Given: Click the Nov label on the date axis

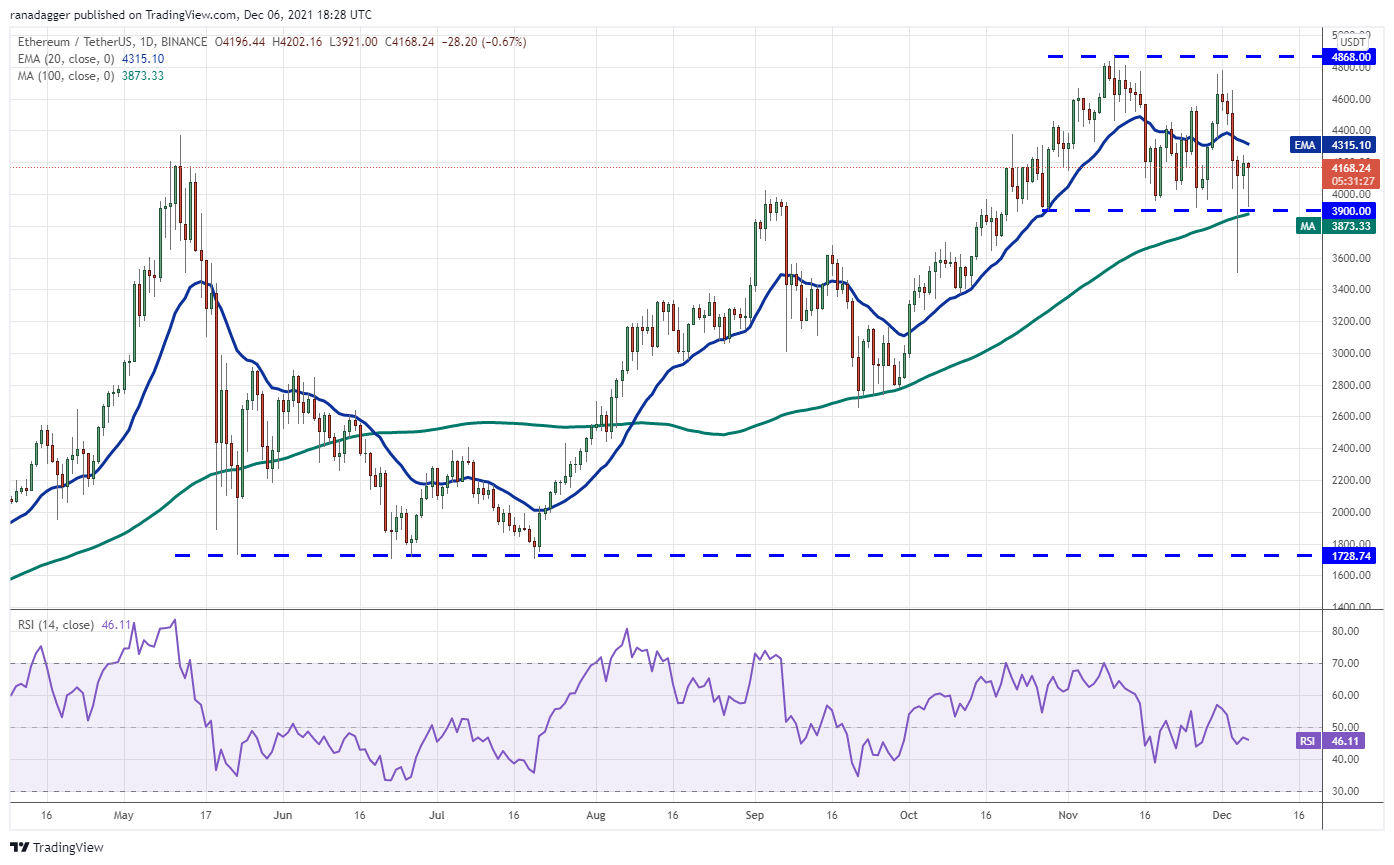Looking at the screenshot, I should (x=1067, y=816).
